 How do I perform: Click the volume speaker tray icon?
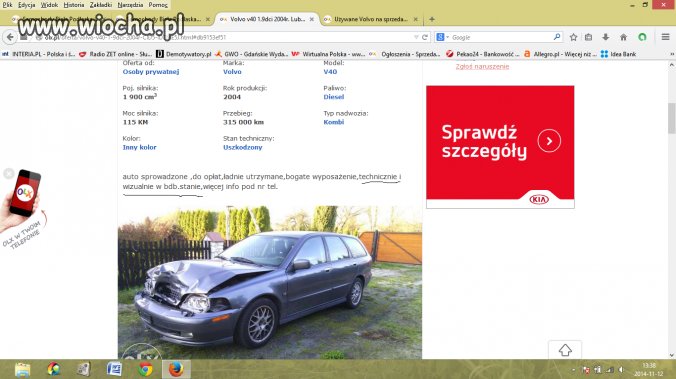coord(621,370)
